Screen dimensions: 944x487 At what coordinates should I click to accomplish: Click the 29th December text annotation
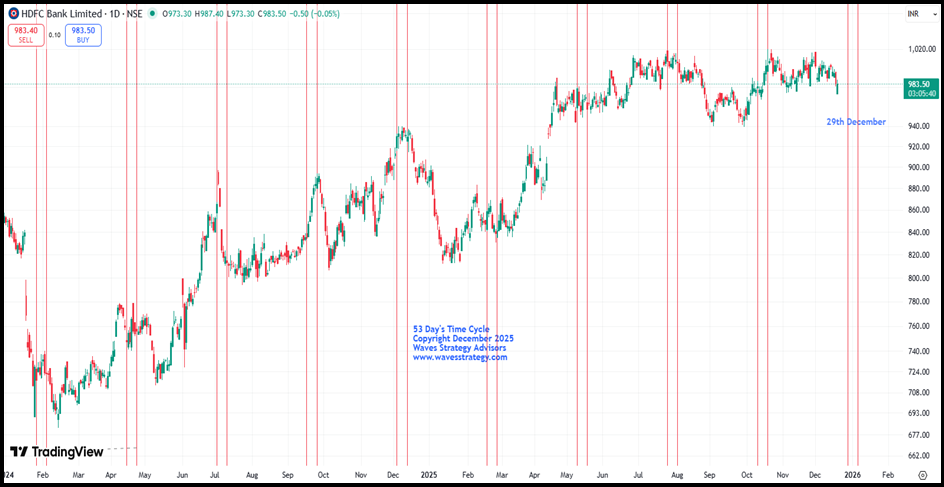click(856, 122)
